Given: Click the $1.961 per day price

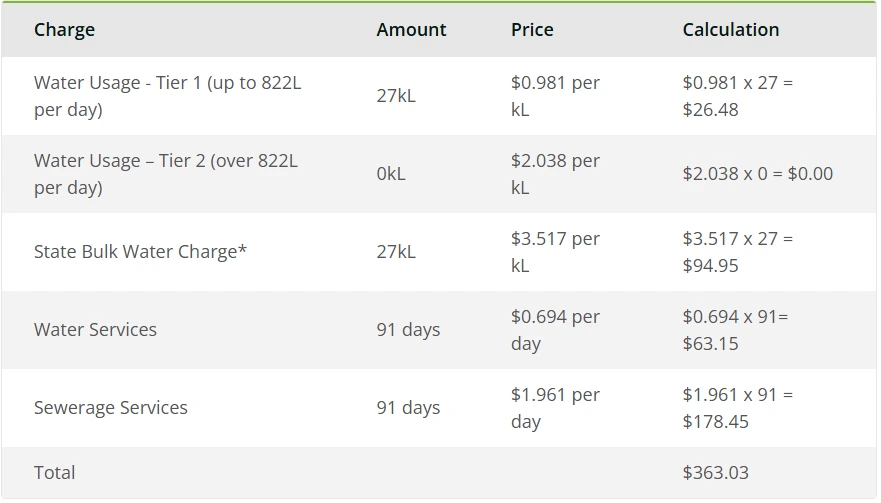Looking at the screenshot, I should click(x=555, y=408).
